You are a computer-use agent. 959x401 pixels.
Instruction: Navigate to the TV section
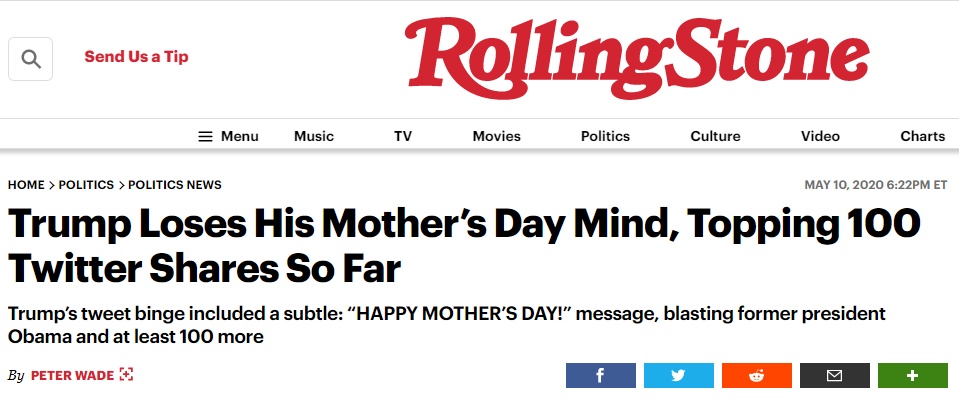(x=403, y=136)
